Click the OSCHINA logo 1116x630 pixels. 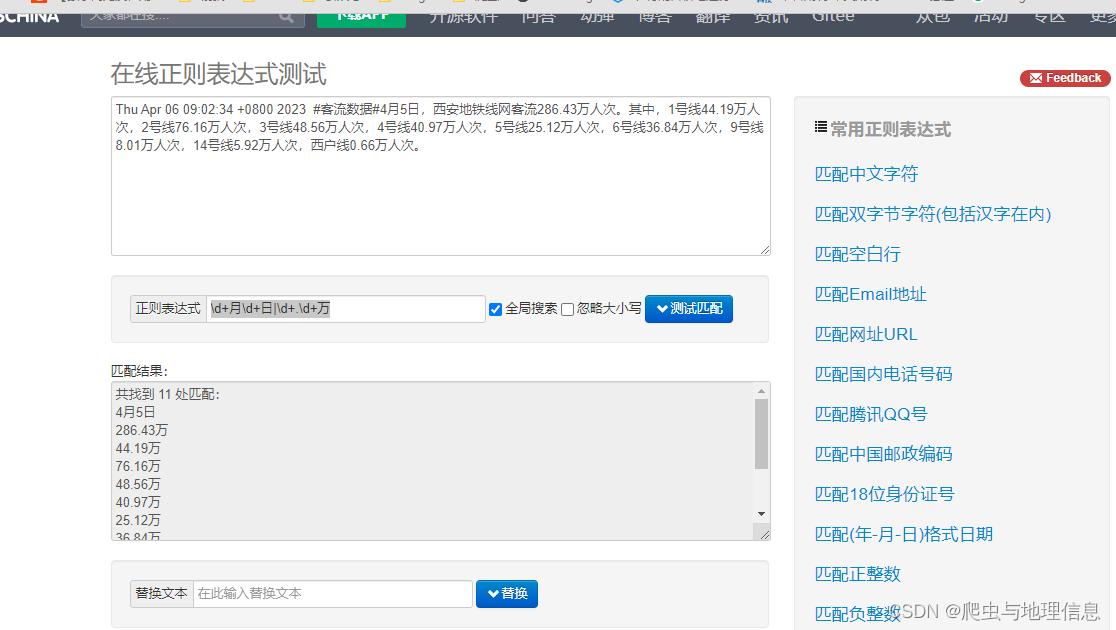tap(32, 15)
